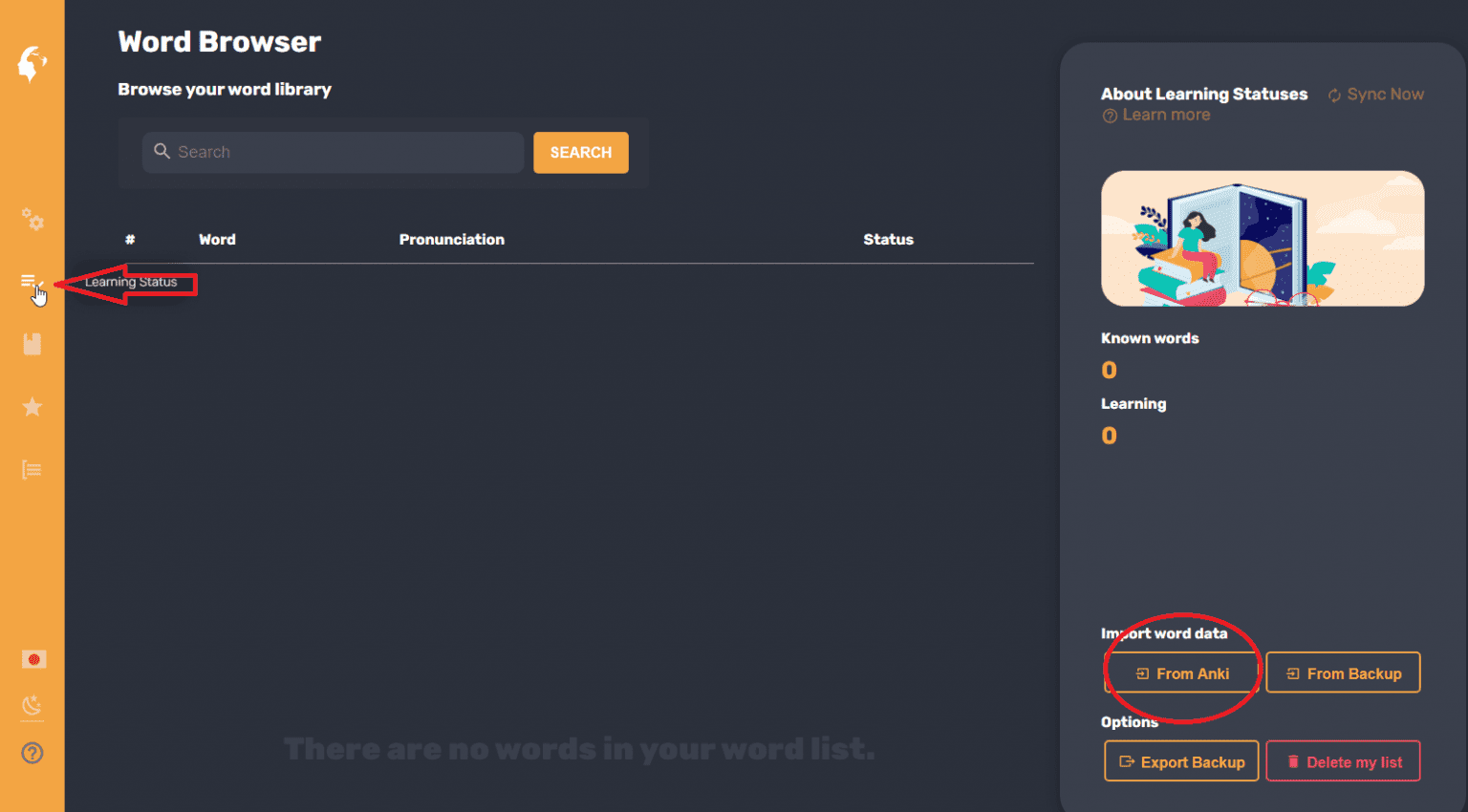Click the Delete my list button
The height and width of the screenshot is (812, 1468).
(x=1343, y=760)
